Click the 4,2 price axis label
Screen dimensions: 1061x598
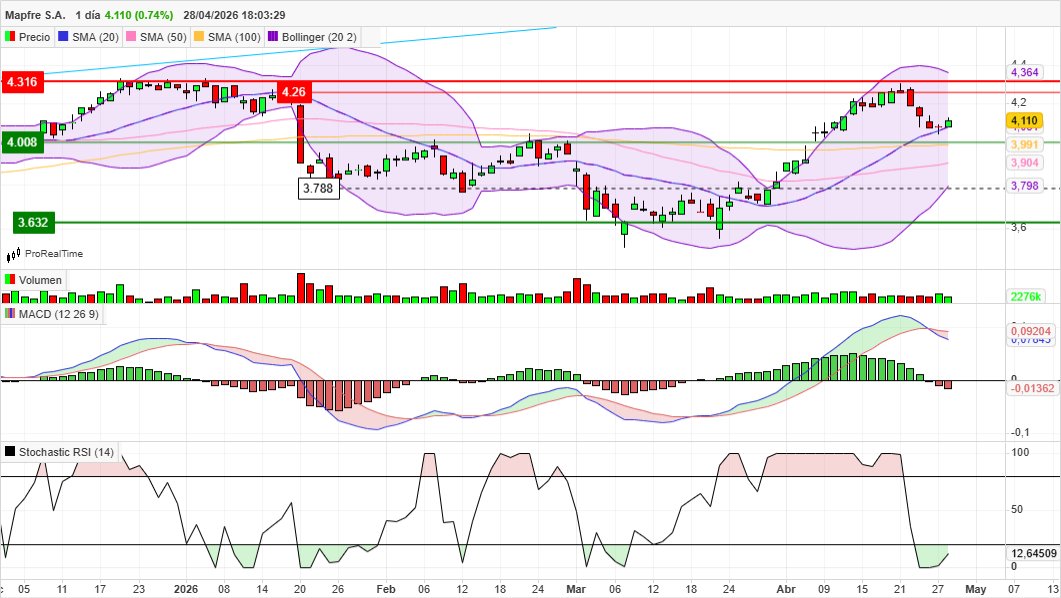(1018, 103)
